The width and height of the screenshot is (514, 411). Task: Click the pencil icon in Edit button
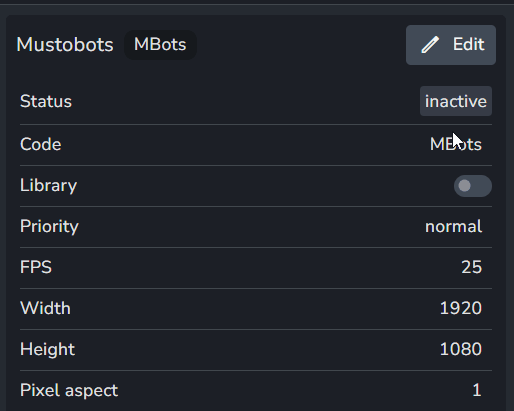430,45
